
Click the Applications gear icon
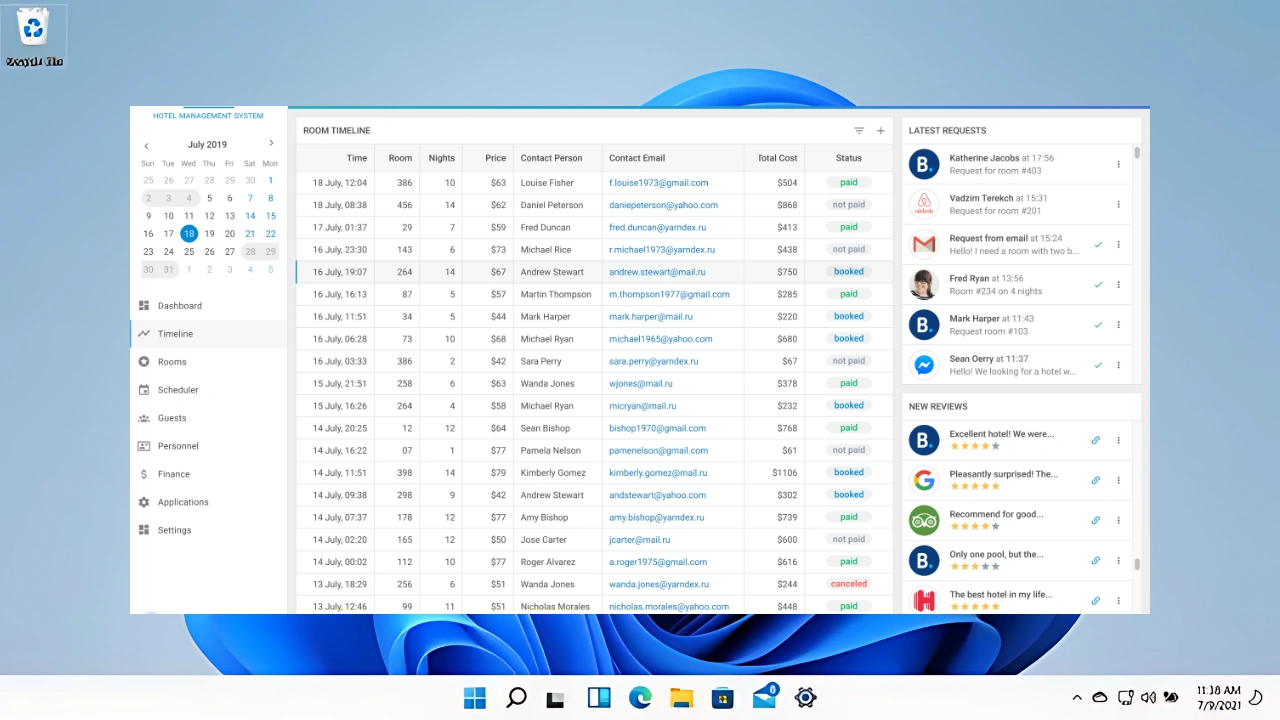144,502
